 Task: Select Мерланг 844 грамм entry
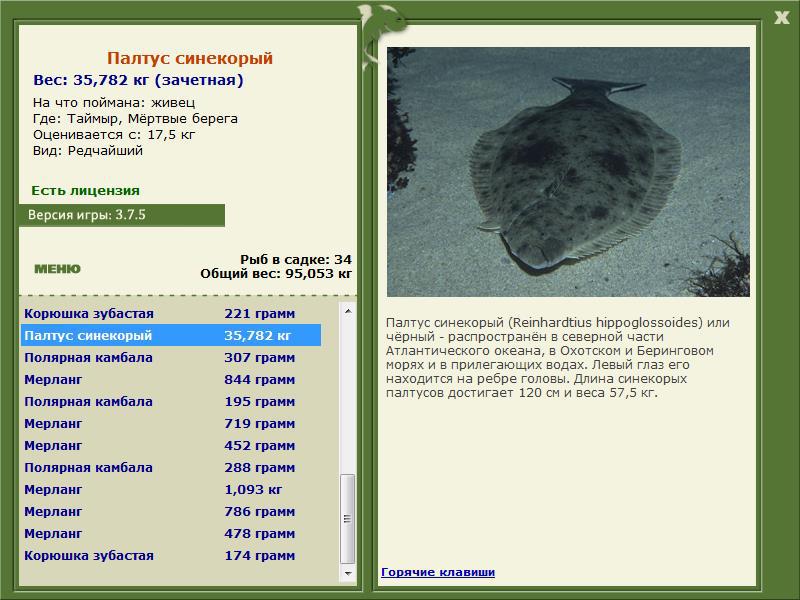(x=171, y=379)
